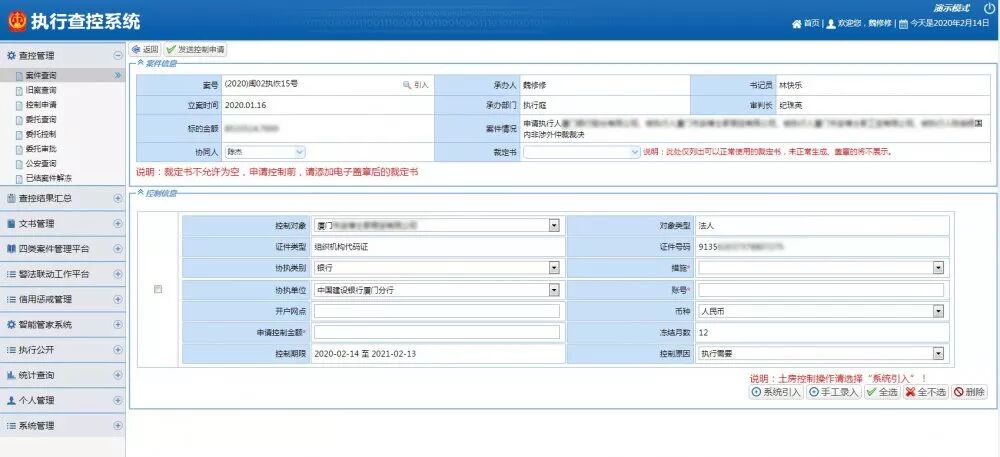
Task: Click the 查控管理 gear icon
Action: pyautogui.click(x=11, y=56)
